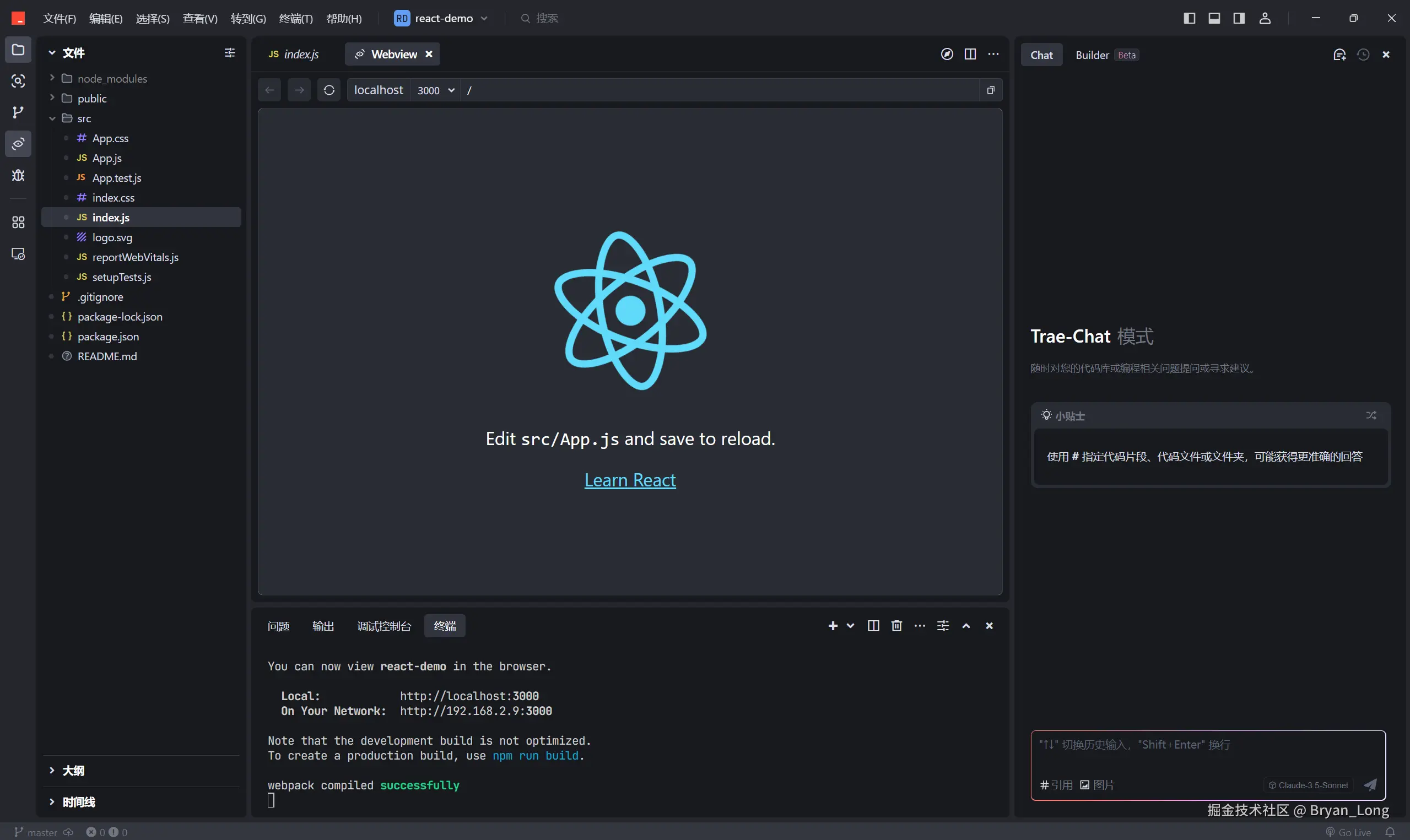This screenshot has width=1410, height=840.
Task: Toggle the bottom panel layout button
Action: (1214, 18)
